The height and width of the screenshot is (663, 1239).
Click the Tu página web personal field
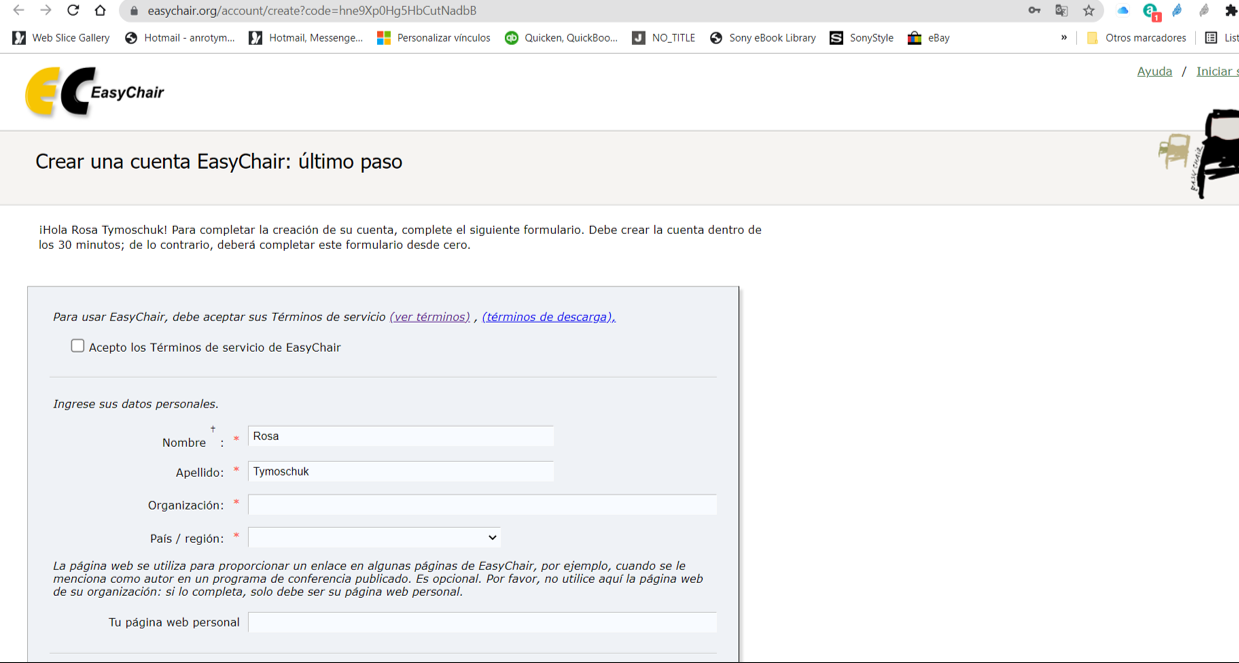[482, 622]
